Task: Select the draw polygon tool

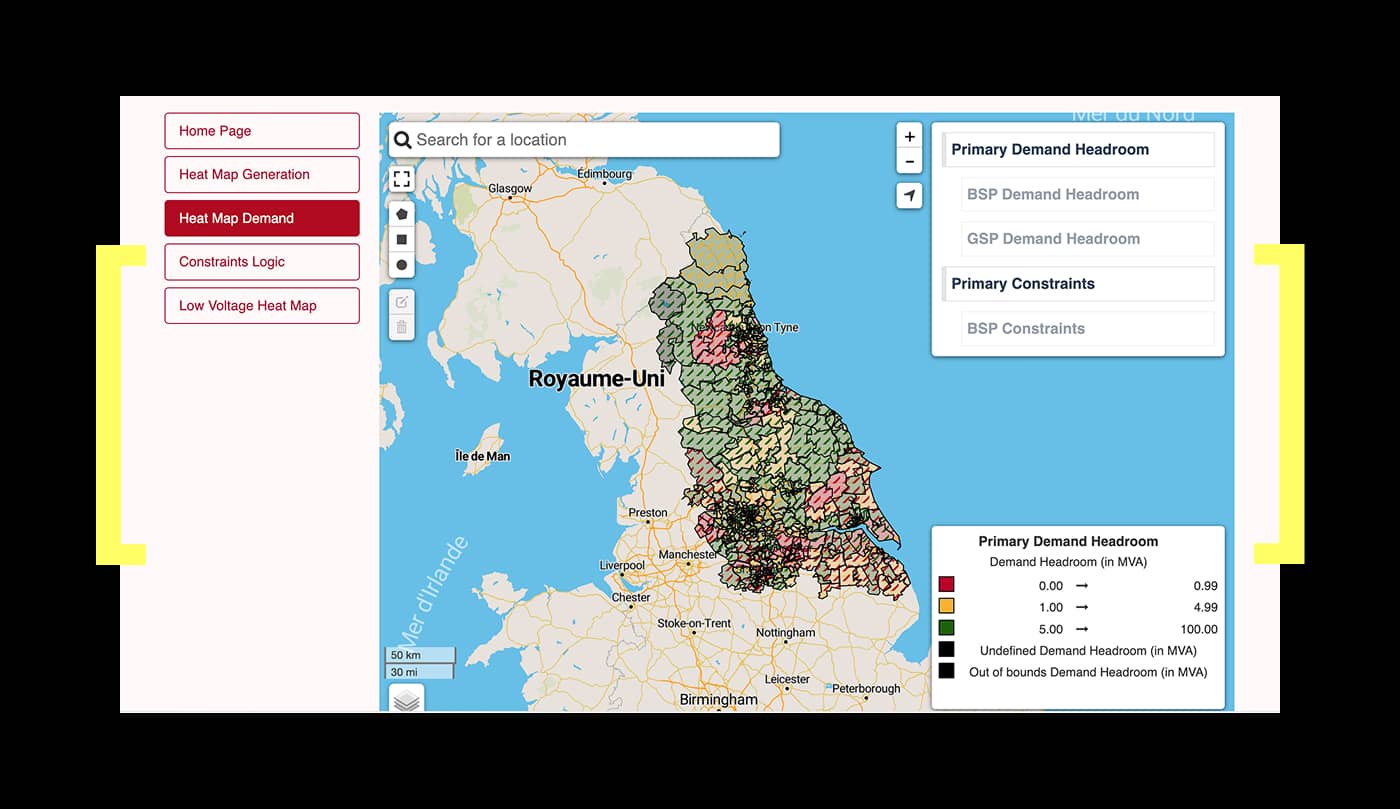Action: pyautogui.click(x=401, y=214)
